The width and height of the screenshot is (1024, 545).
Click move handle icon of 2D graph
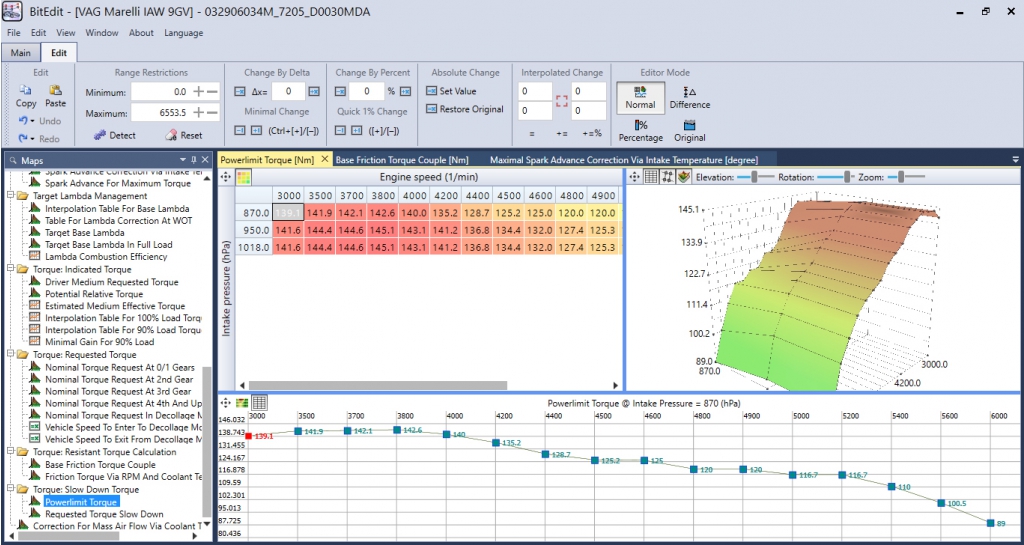(x=226, y=403)
